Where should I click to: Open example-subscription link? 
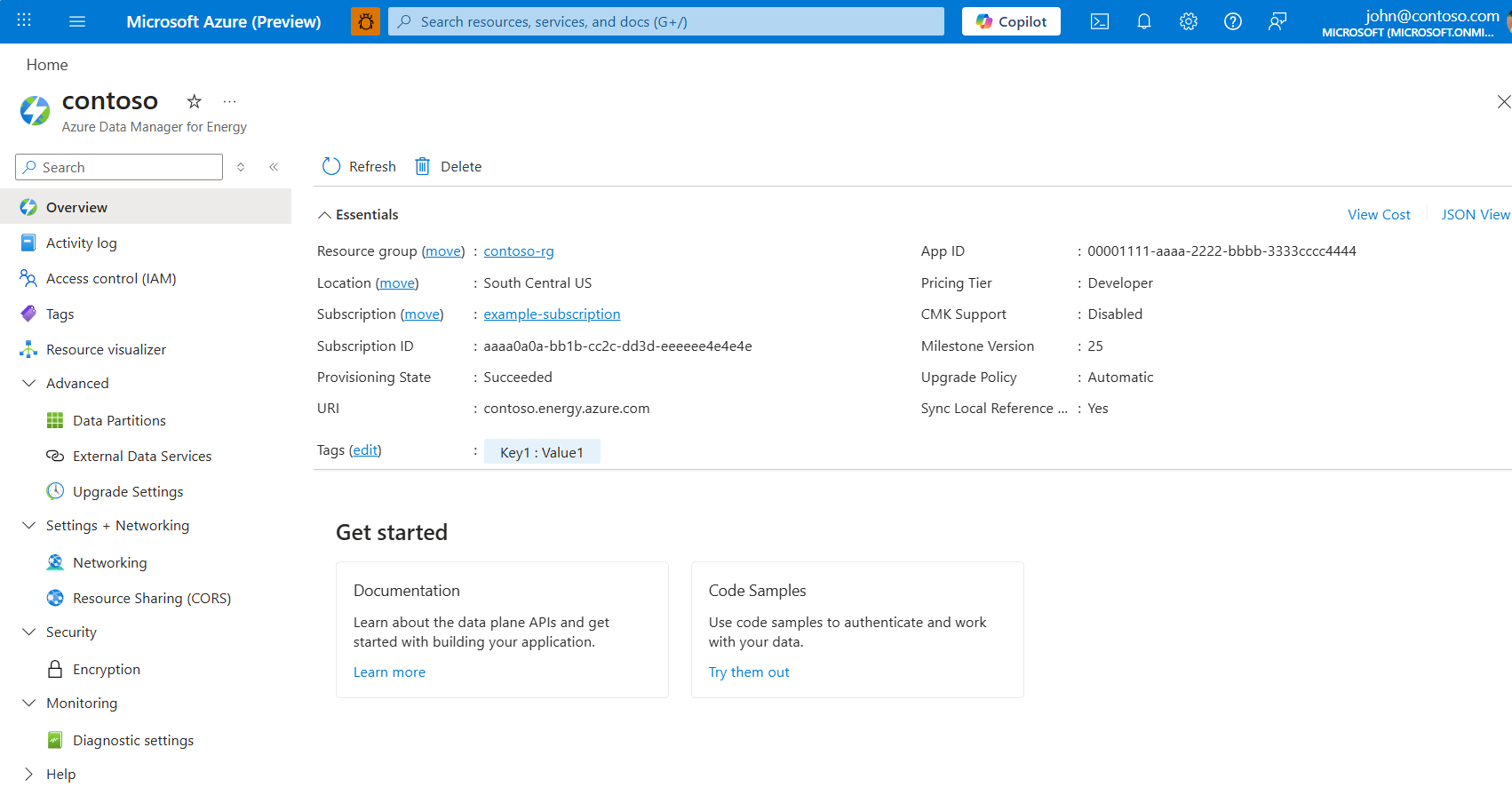(552, 314)
